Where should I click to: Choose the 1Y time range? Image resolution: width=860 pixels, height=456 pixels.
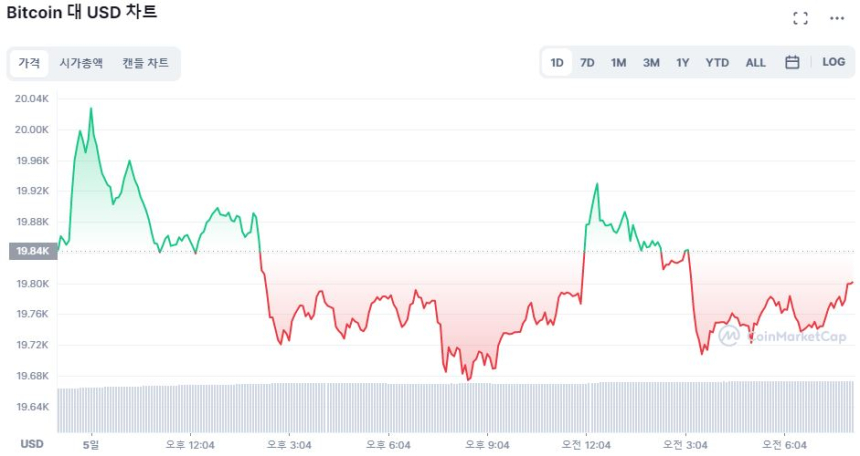(682, 62)
